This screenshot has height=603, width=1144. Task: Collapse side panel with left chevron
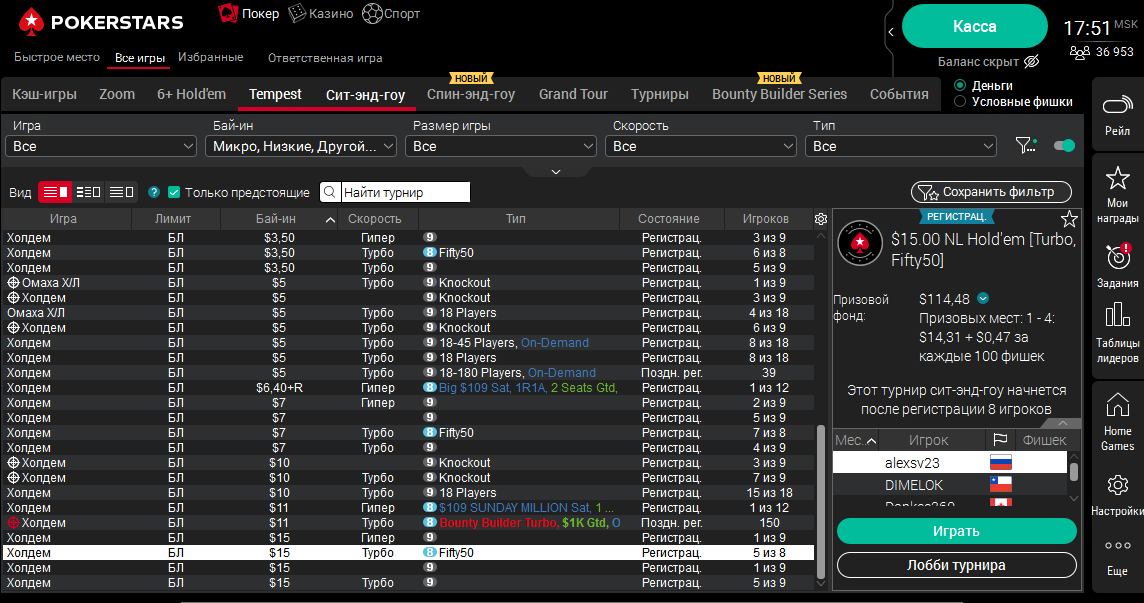coord(891,31)
